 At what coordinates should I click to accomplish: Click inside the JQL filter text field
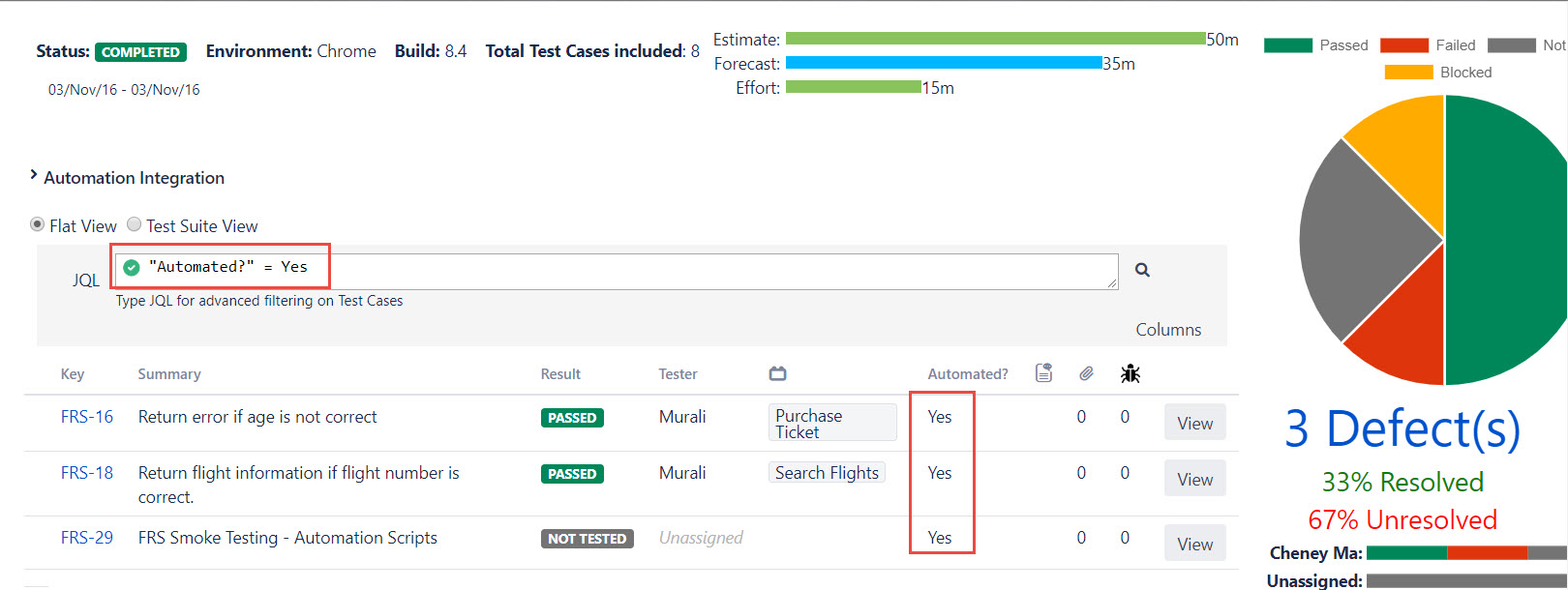pyautogui.click(x=678, y=271)
